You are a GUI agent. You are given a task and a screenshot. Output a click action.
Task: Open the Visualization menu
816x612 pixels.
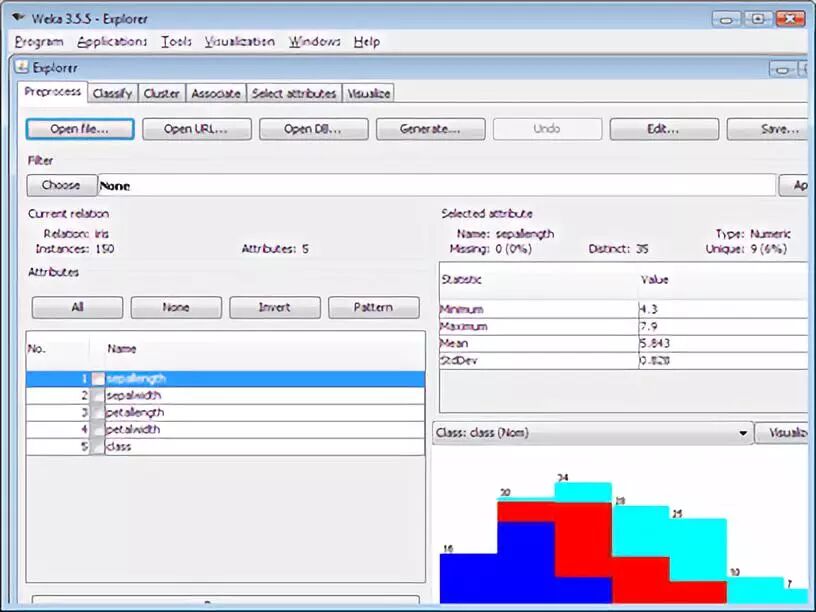pos(239,42)
